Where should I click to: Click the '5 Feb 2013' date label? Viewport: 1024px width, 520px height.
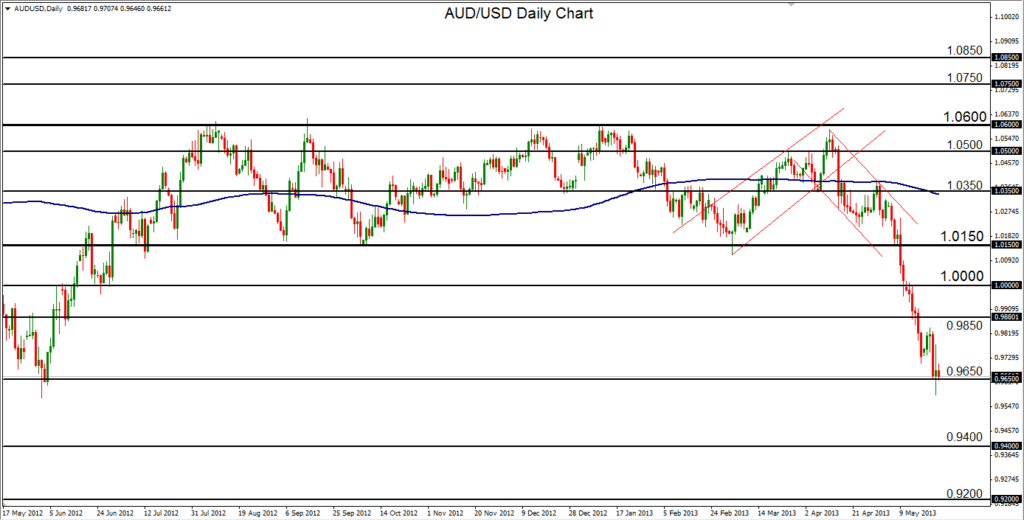(681, 514)
